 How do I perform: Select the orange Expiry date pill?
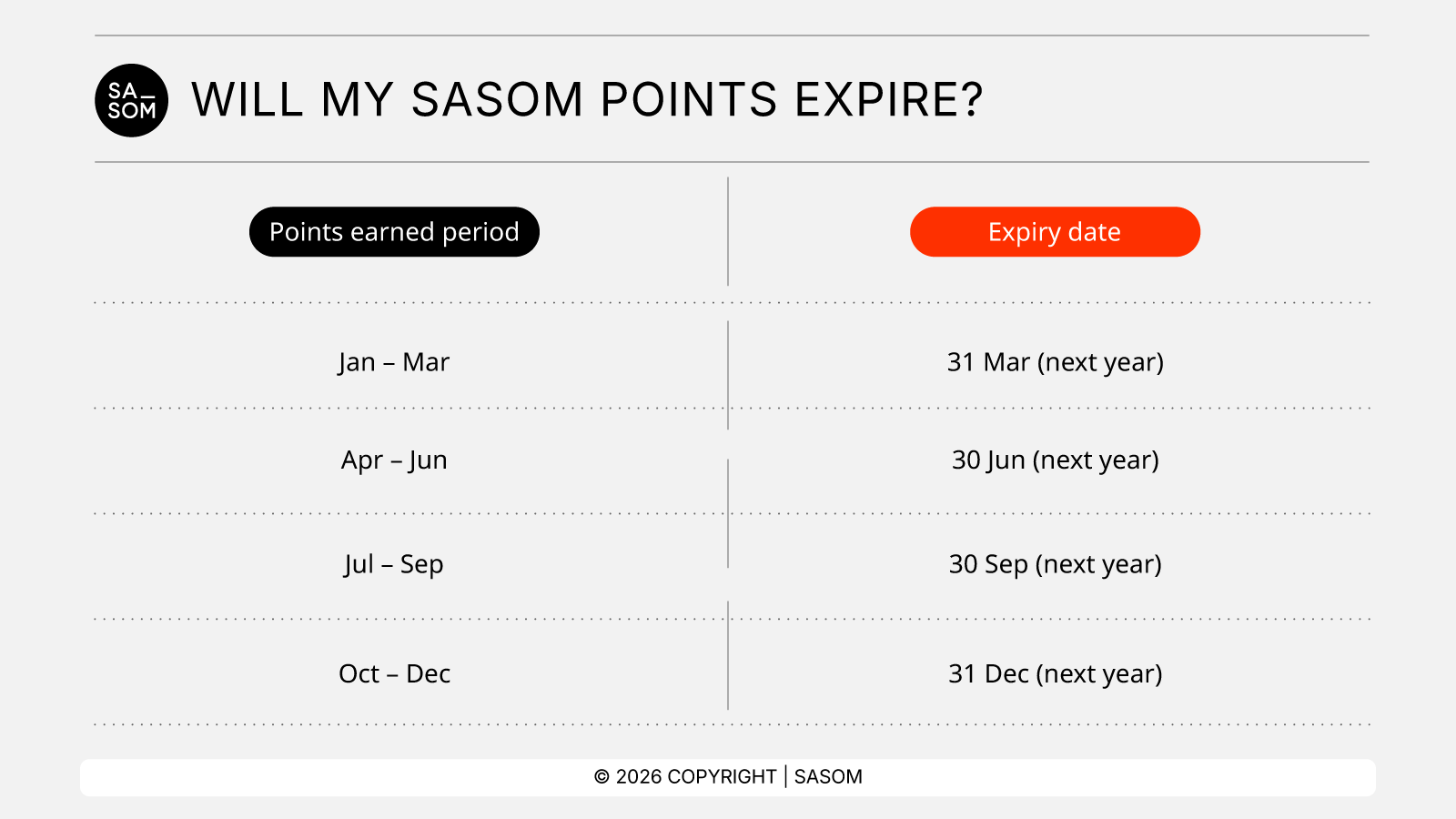1055,232
